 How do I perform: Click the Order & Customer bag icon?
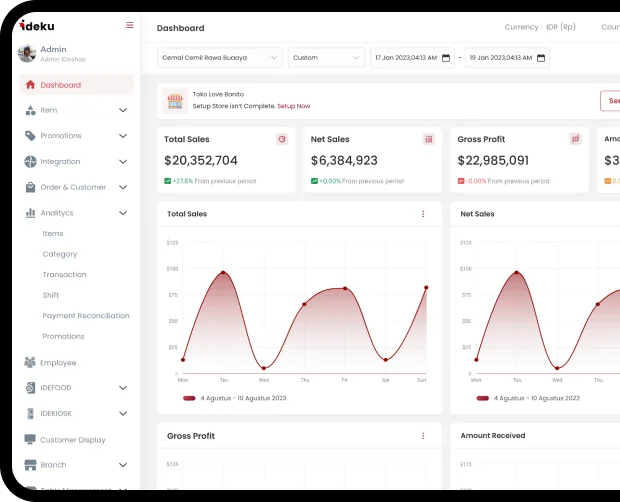30,187
